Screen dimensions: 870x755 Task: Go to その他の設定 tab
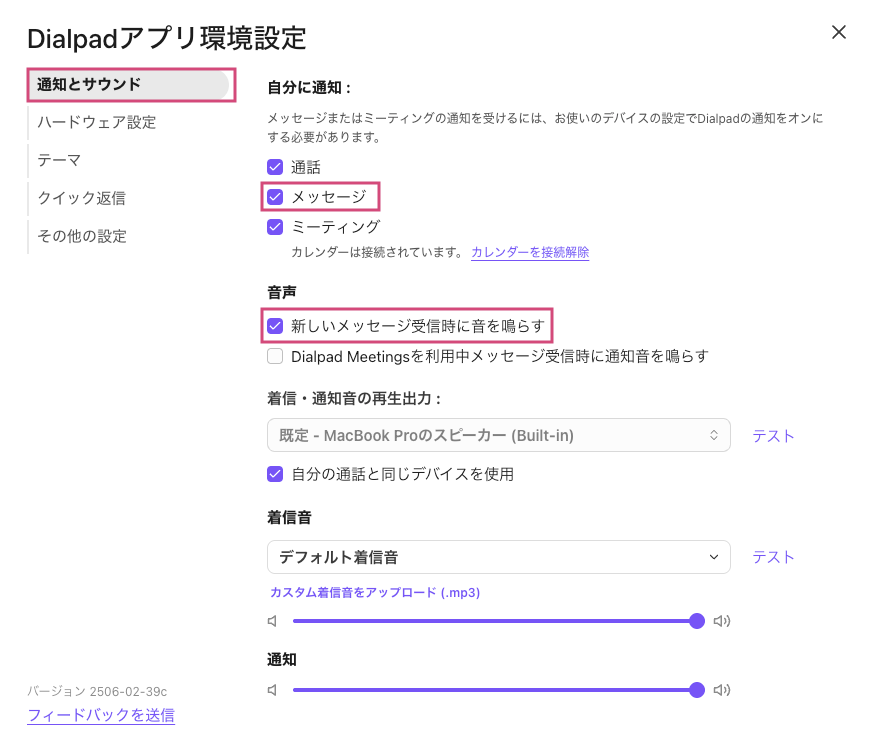(82, 236)
